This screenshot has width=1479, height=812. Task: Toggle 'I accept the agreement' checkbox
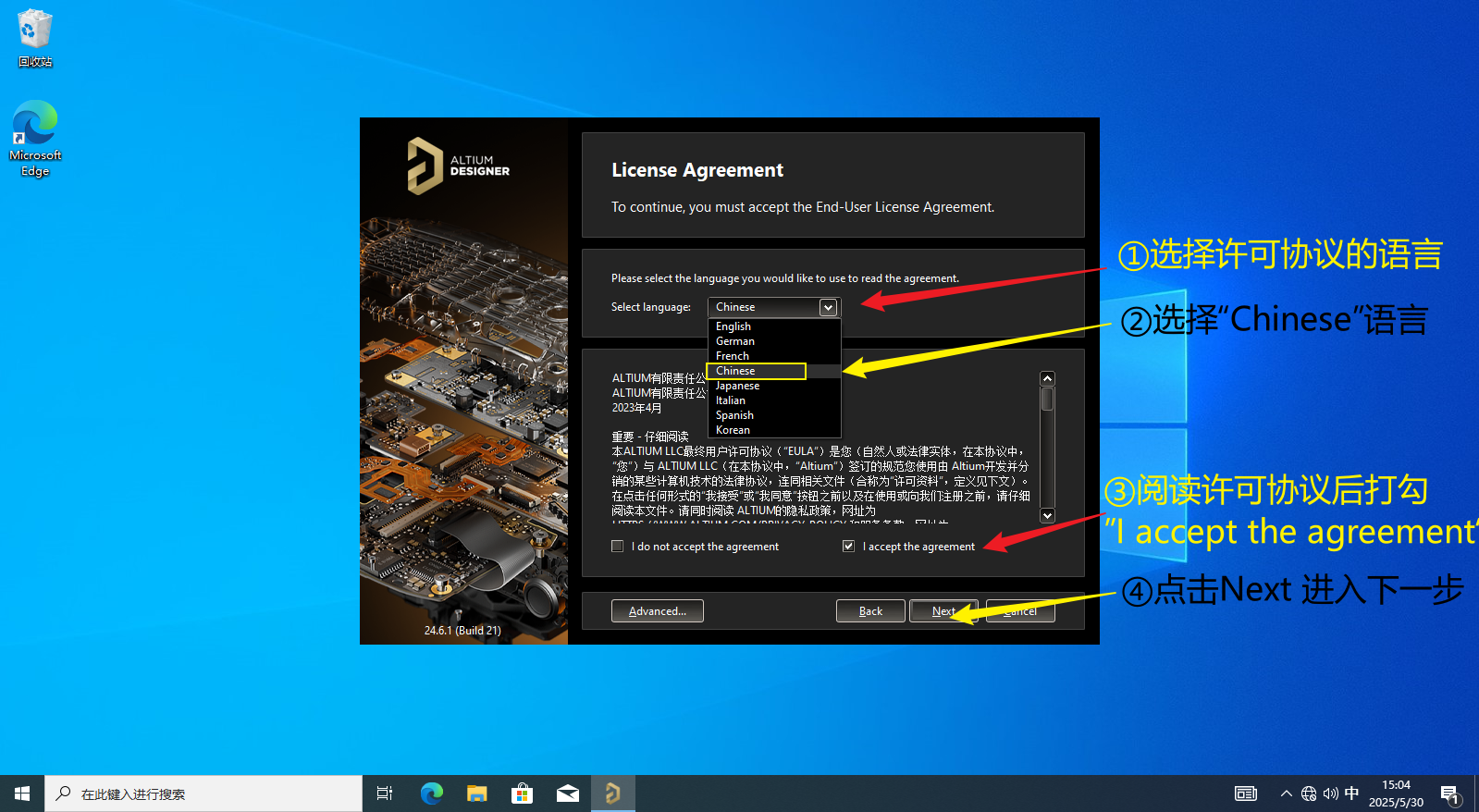tap(848, 547)
